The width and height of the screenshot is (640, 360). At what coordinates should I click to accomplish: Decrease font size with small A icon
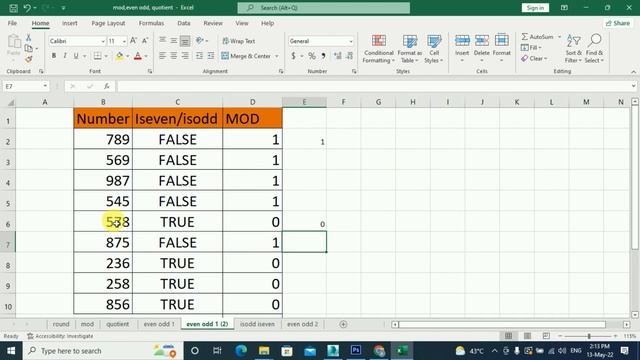(x=145, y=41)
